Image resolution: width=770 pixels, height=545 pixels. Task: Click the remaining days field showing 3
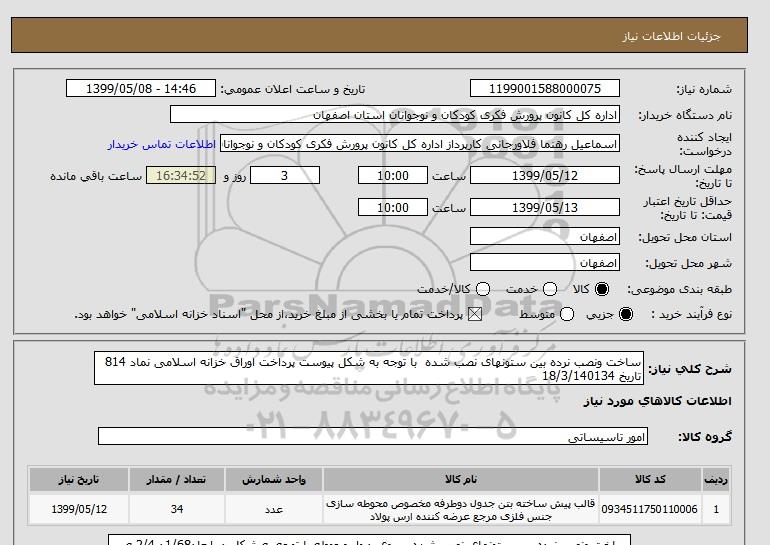click(x=285, y=175)
